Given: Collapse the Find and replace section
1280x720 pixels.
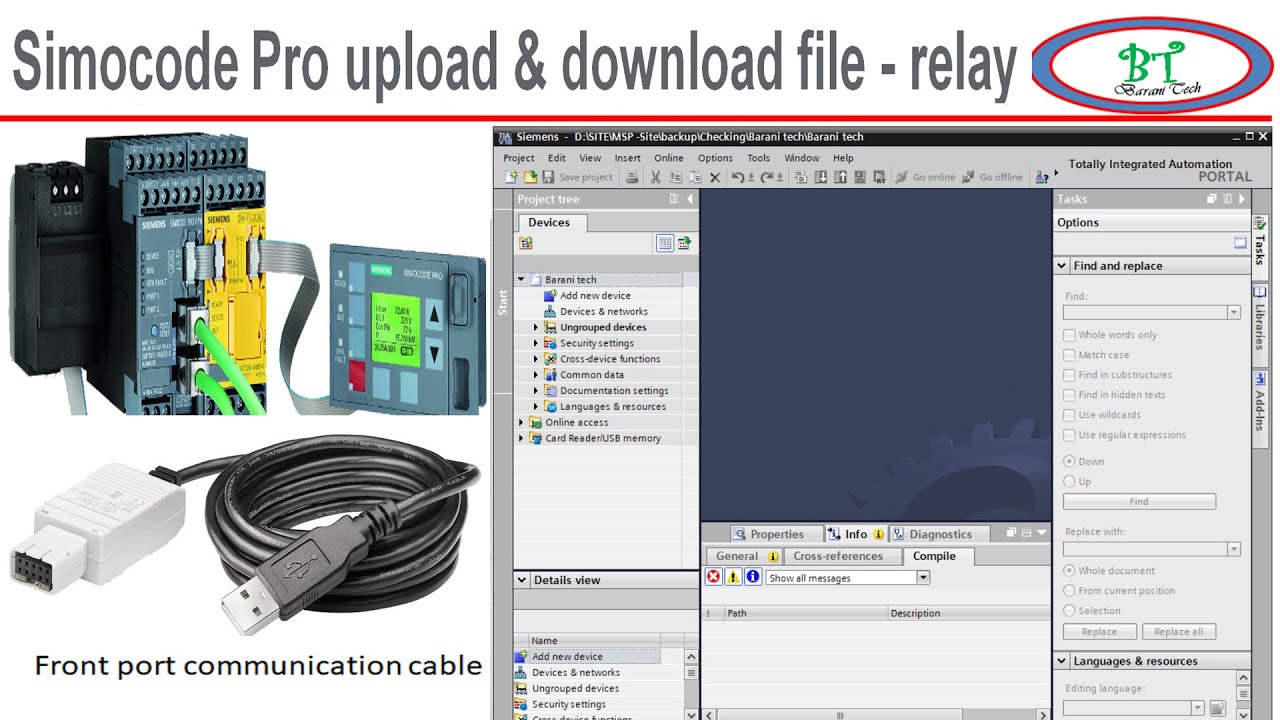Looking at the screenshot, I should (1062, 266).
